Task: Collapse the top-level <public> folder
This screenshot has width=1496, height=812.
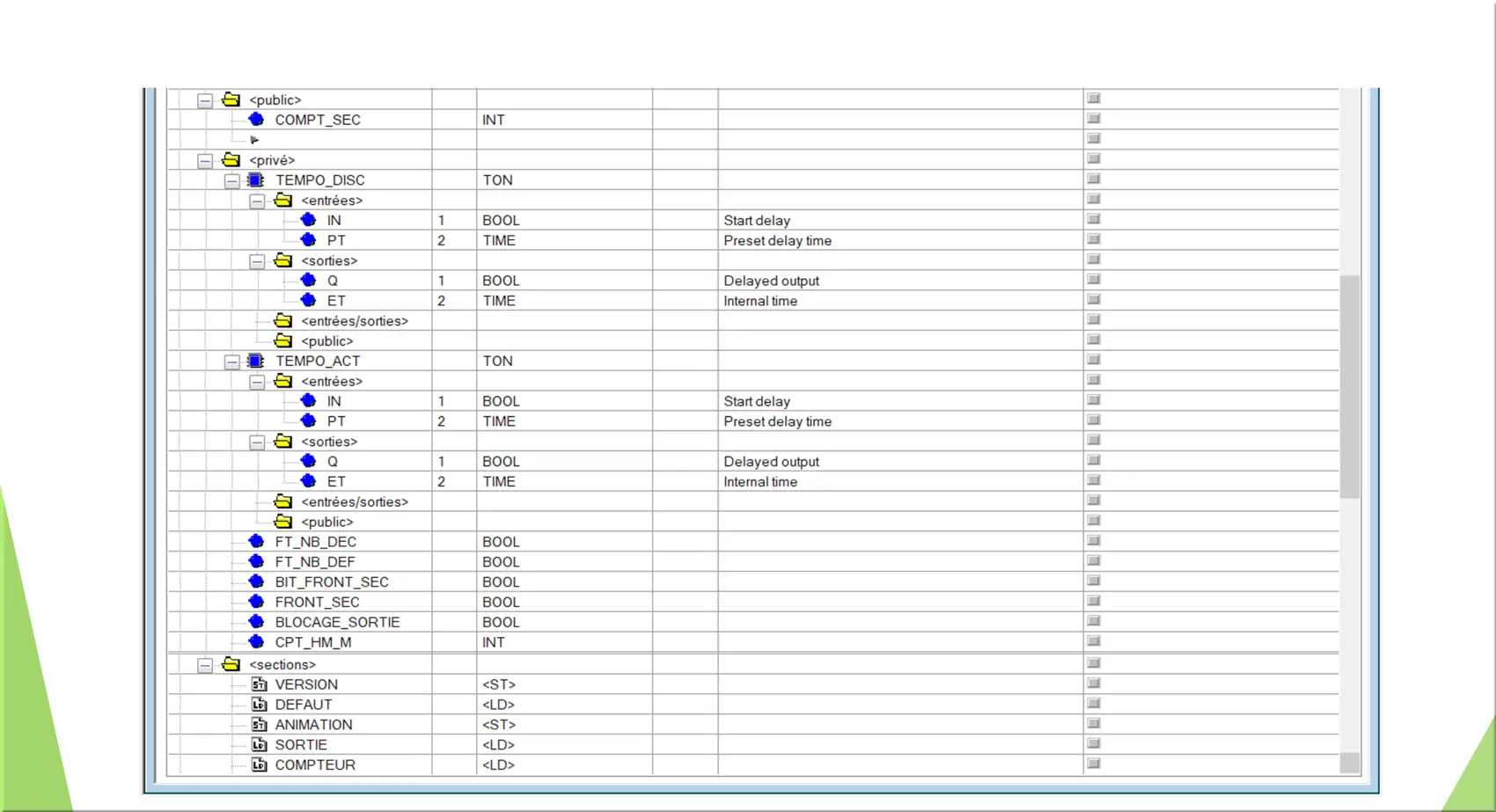Action: pyautogui.click(x=205, y=100)
